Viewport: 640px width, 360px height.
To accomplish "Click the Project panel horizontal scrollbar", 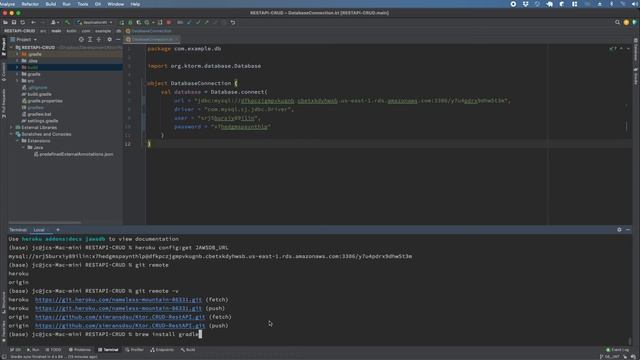I will (x=45, y=223).
